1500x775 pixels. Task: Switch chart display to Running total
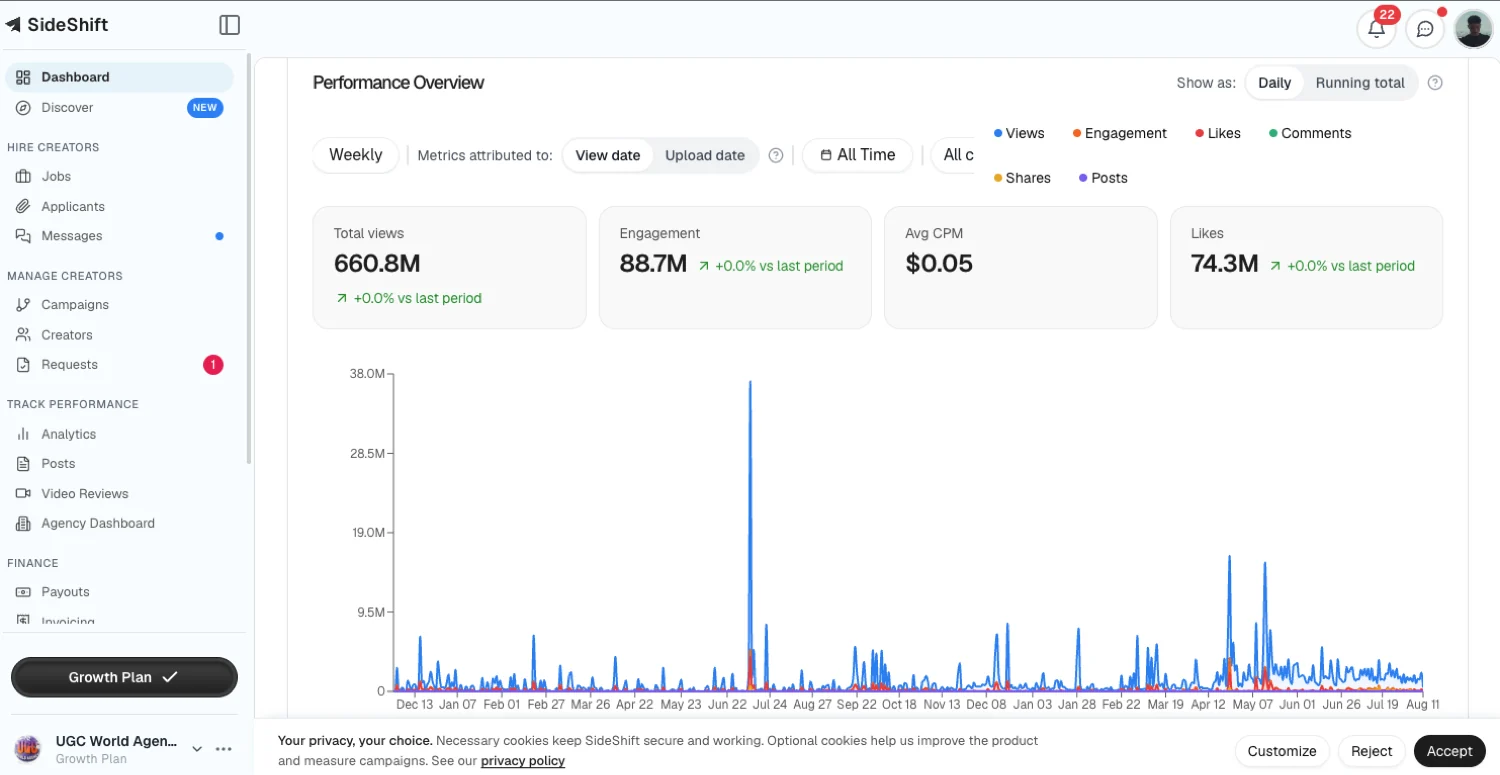click(1360, 83)
